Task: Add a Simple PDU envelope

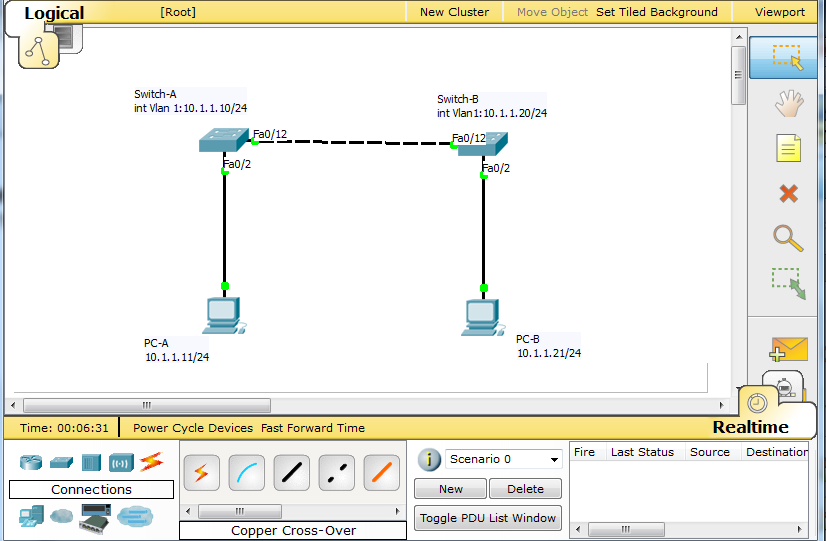Action: [788, 349]
